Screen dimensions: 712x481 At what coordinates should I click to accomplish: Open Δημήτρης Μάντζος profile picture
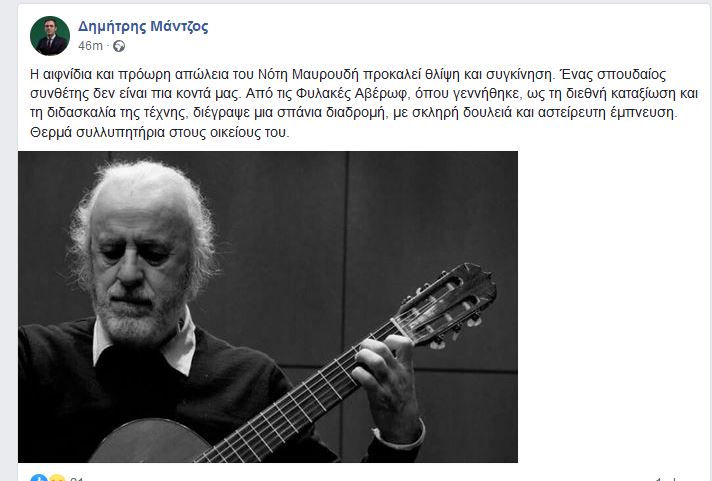coord(50,36)
